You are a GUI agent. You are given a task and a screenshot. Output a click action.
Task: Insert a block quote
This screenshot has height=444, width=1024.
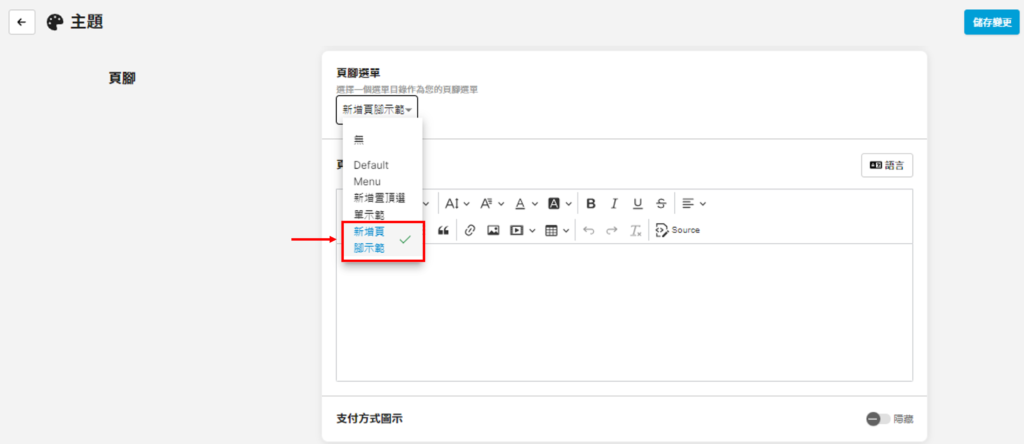tap(443, 230)
